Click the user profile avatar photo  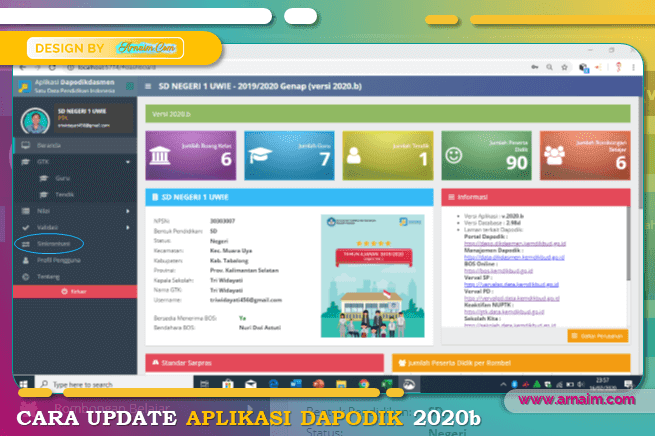[x=35, y=121]
